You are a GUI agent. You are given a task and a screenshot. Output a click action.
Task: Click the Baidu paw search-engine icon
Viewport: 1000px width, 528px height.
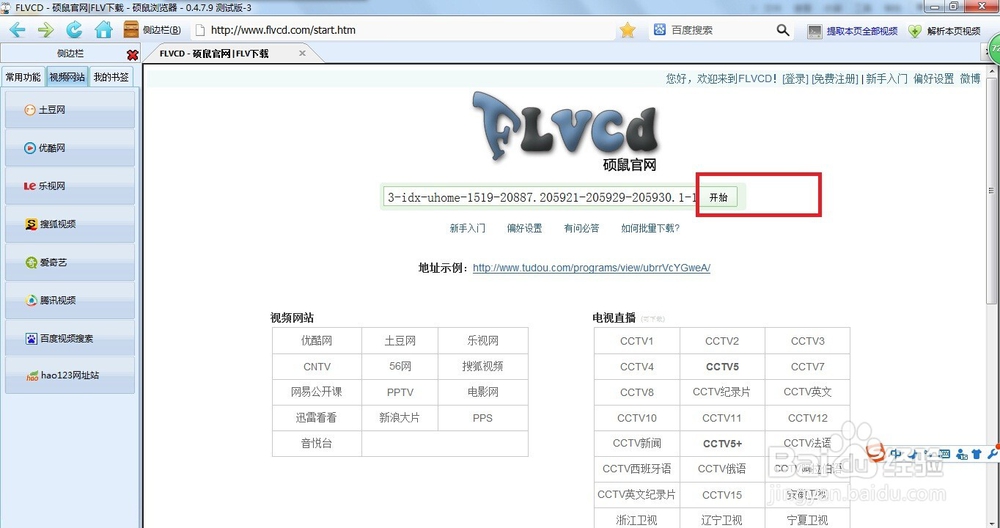coord(659,30)
